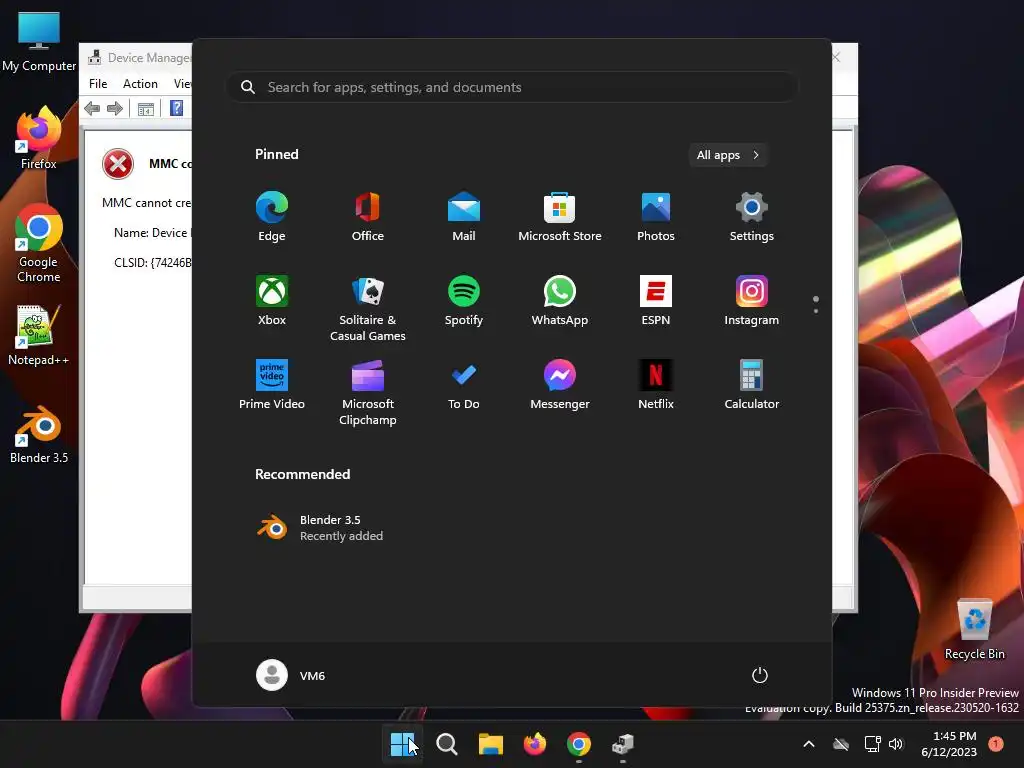
Task: Open File menu in Device Manager
Action: coord(98,84)
